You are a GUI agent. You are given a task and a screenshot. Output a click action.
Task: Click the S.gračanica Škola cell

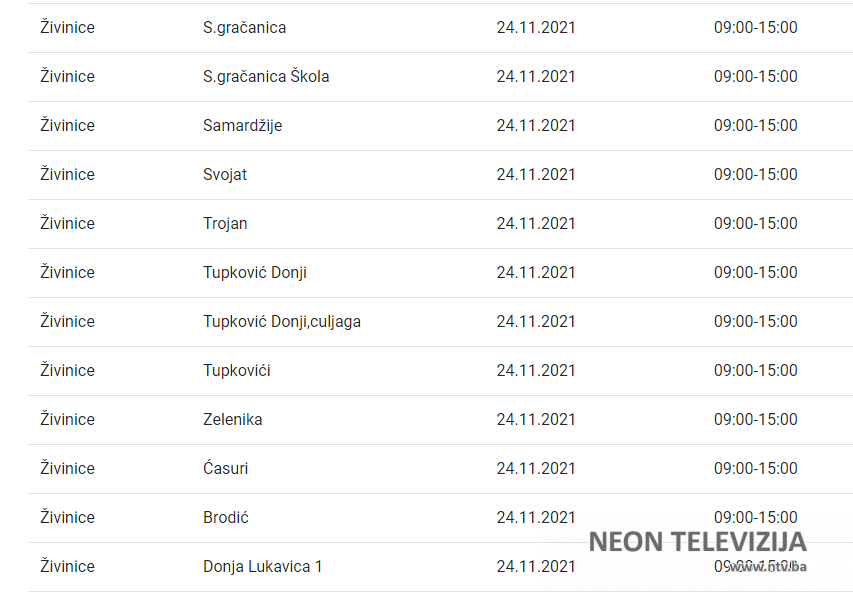pos(266,77)
